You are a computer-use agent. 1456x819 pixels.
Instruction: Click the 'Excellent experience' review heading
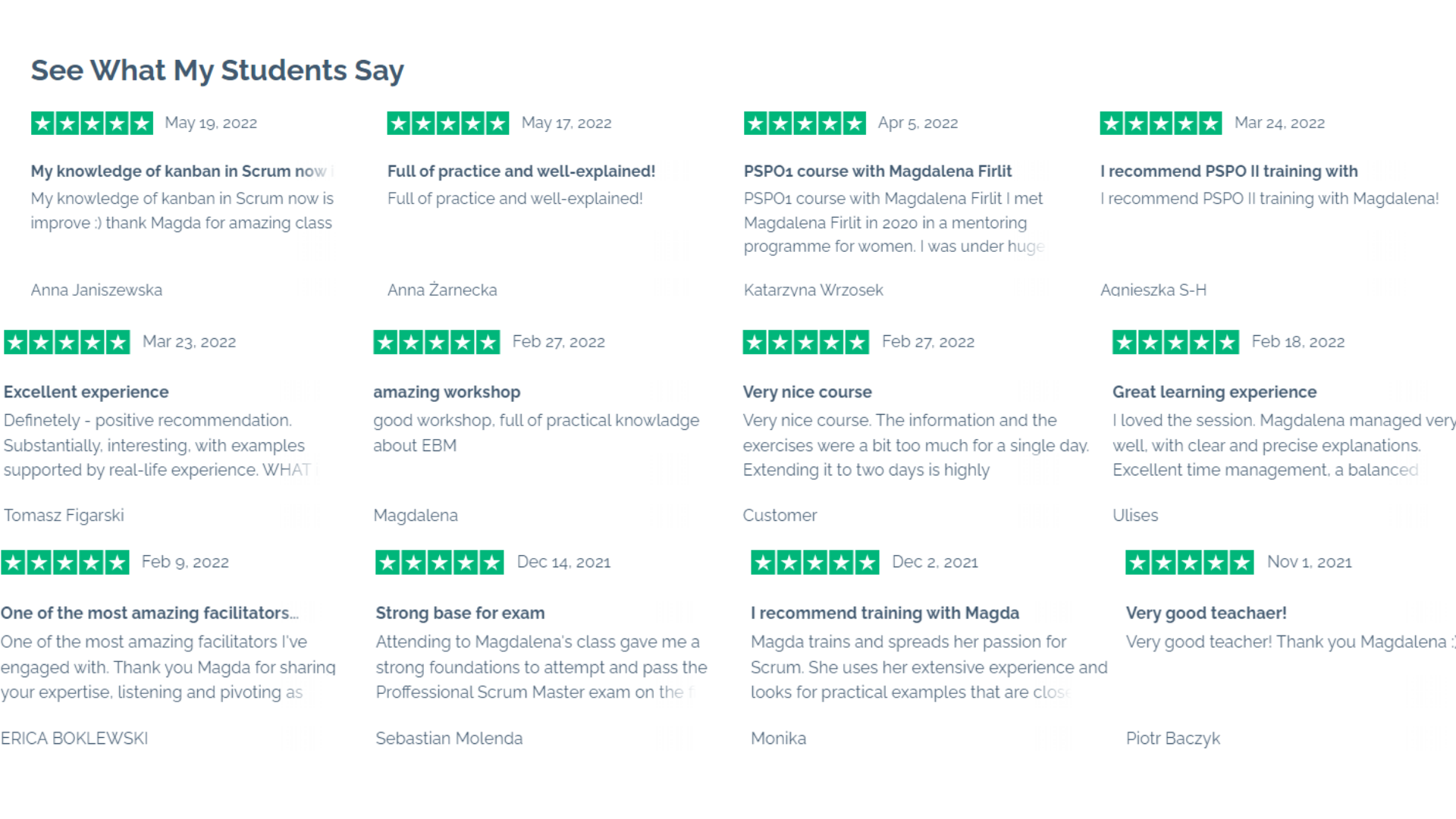(x=86, y=392)
